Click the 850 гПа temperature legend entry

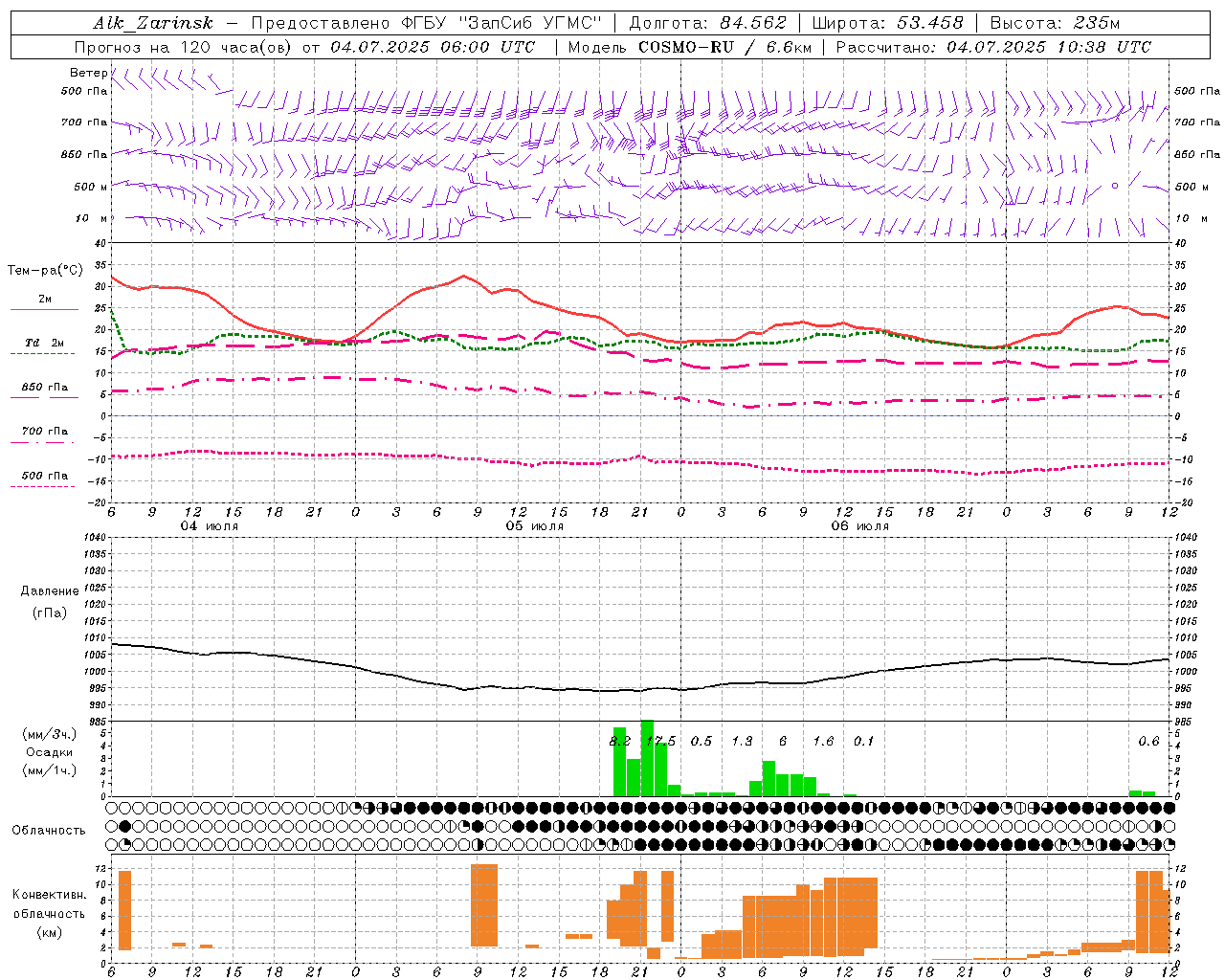click(44, 388)
